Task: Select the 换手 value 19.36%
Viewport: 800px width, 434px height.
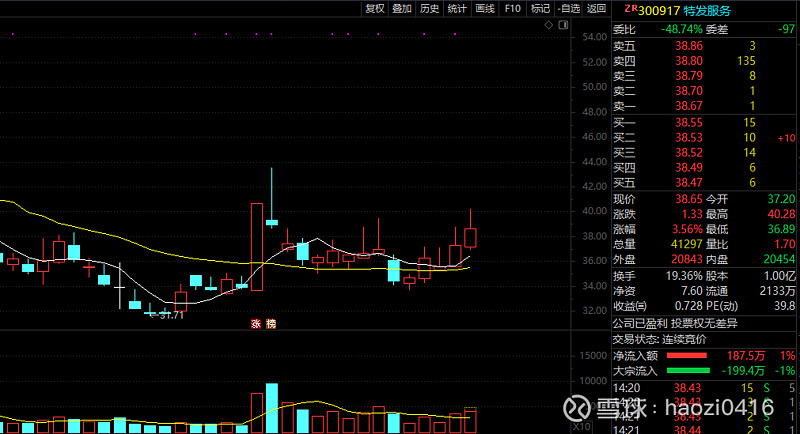Action: 684,276
